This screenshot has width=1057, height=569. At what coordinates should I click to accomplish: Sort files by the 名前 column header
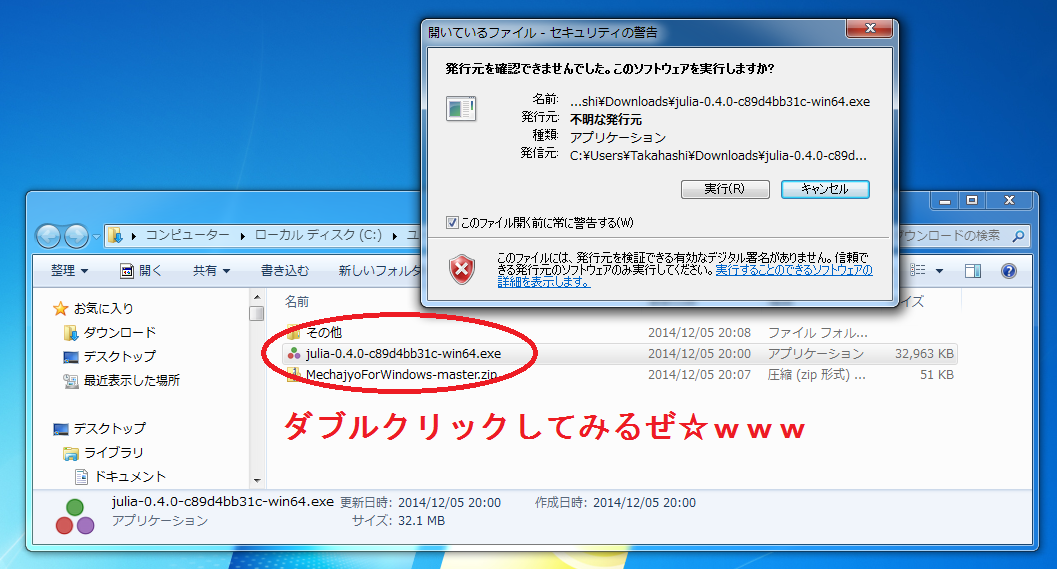tap(297, 301)
